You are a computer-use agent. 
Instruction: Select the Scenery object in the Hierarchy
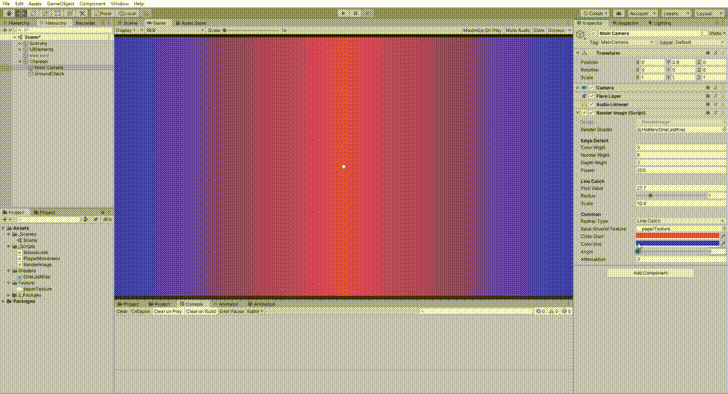point(38,43)
